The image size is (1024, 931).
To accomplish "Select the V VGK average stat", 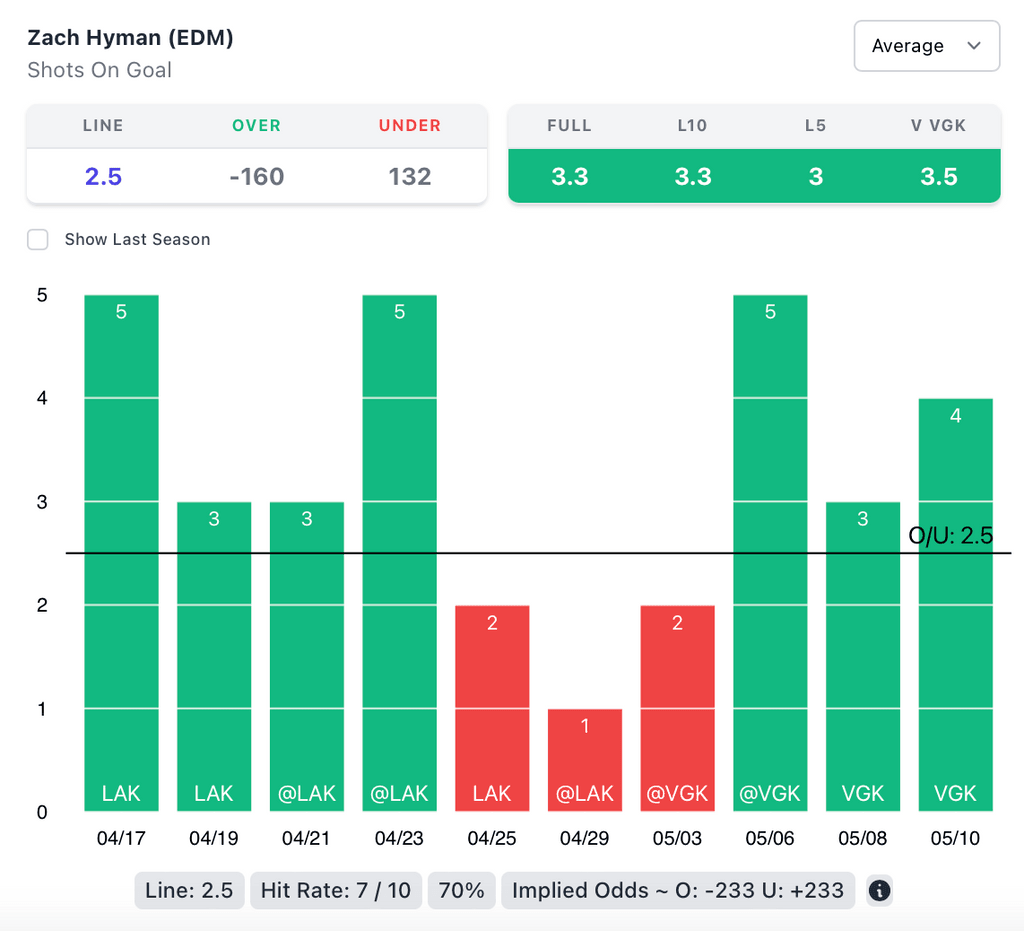I will 939,176.
